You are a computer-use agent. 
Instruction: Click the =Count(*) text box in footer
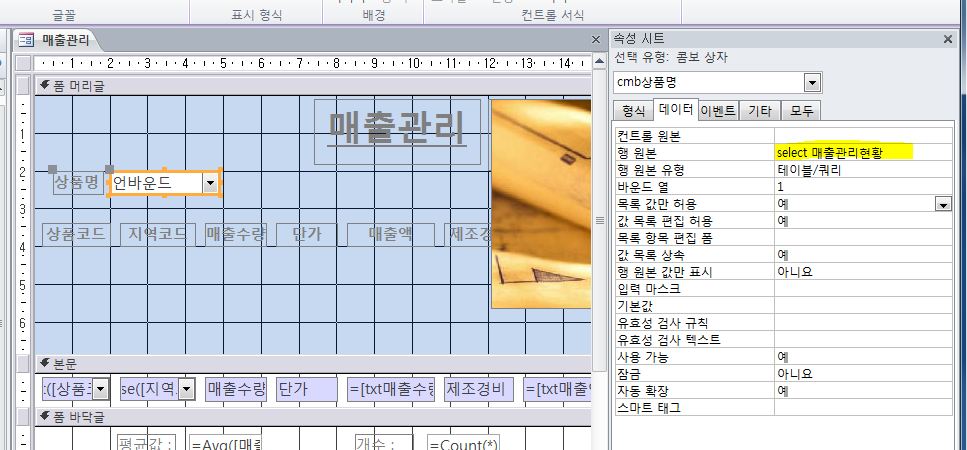[462, 443]
